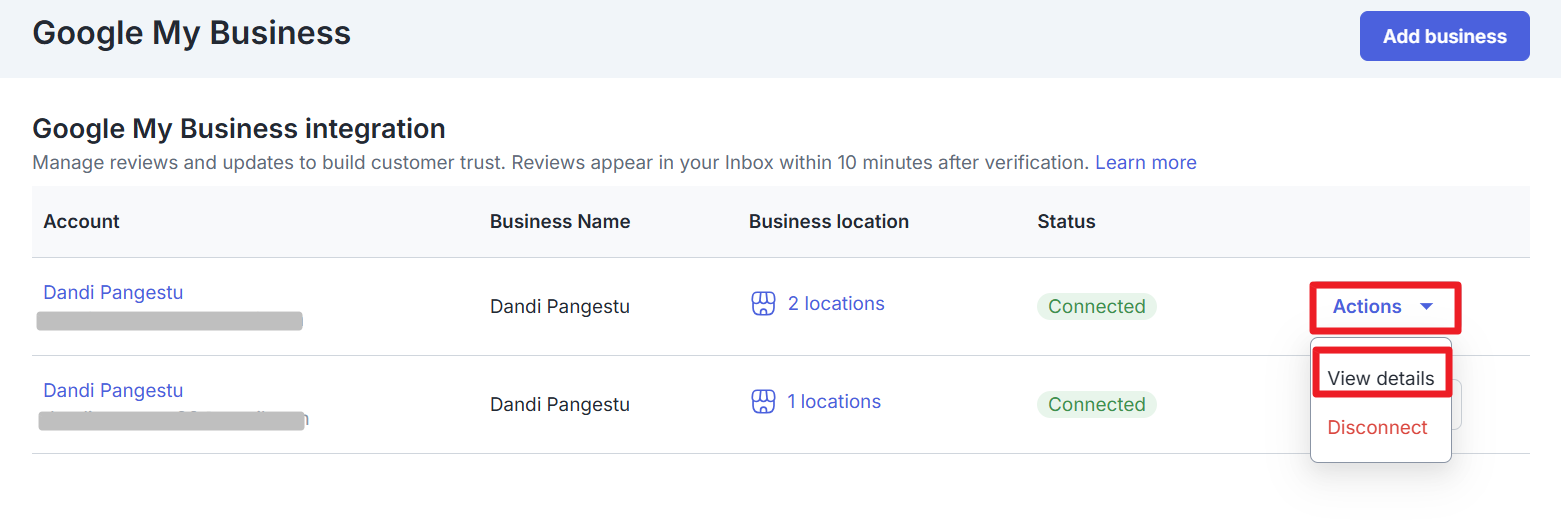Open Dandi Pangestu account with 1 locations
The image size is (1561, 522).
tap(113, 390)
